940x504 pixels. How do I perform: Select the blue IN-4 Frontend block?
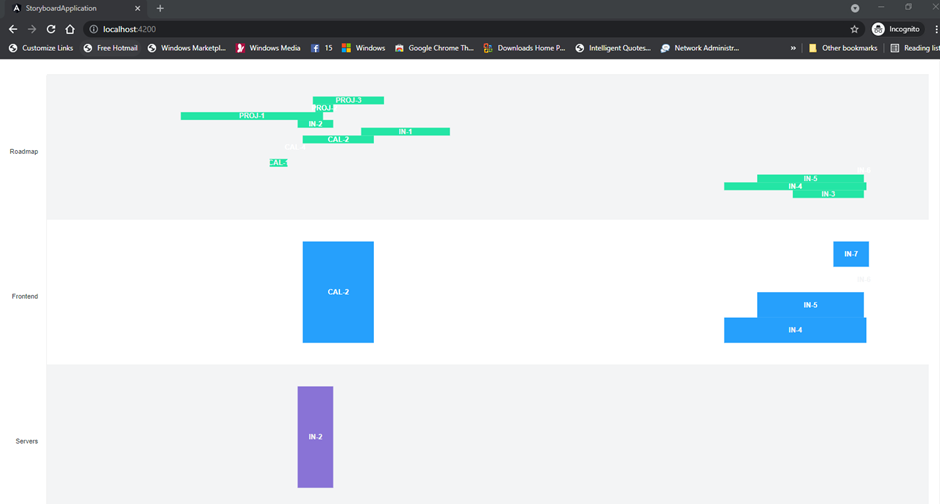point(795,330)
